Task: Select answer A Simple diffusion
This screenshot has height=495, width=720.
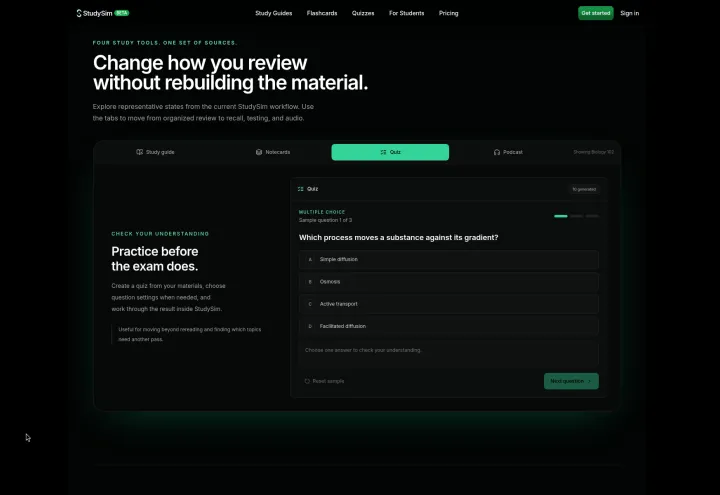Action: (x=449, y=259)
